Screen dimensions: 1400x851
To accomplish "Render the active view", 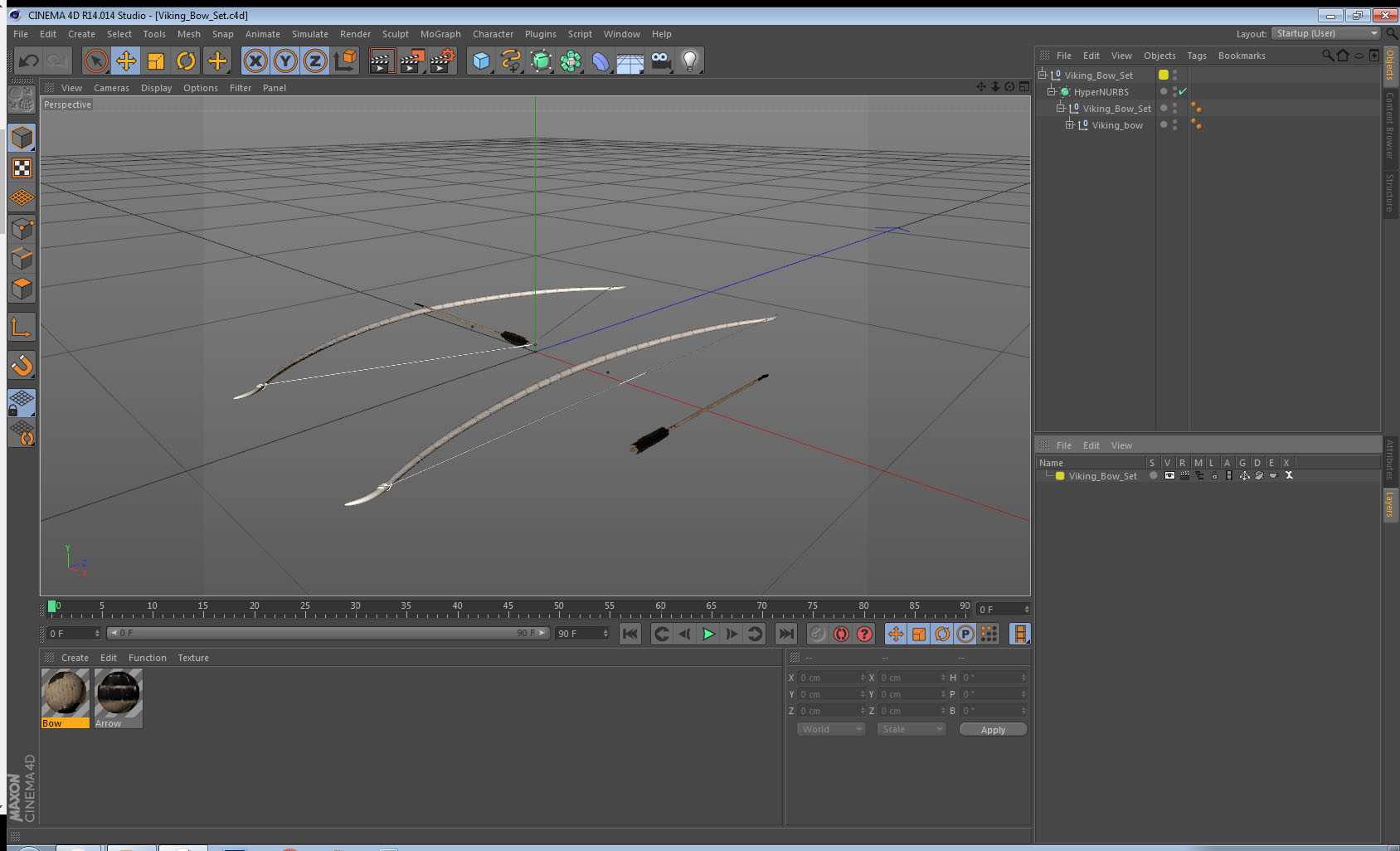I will tap(381, 61).
